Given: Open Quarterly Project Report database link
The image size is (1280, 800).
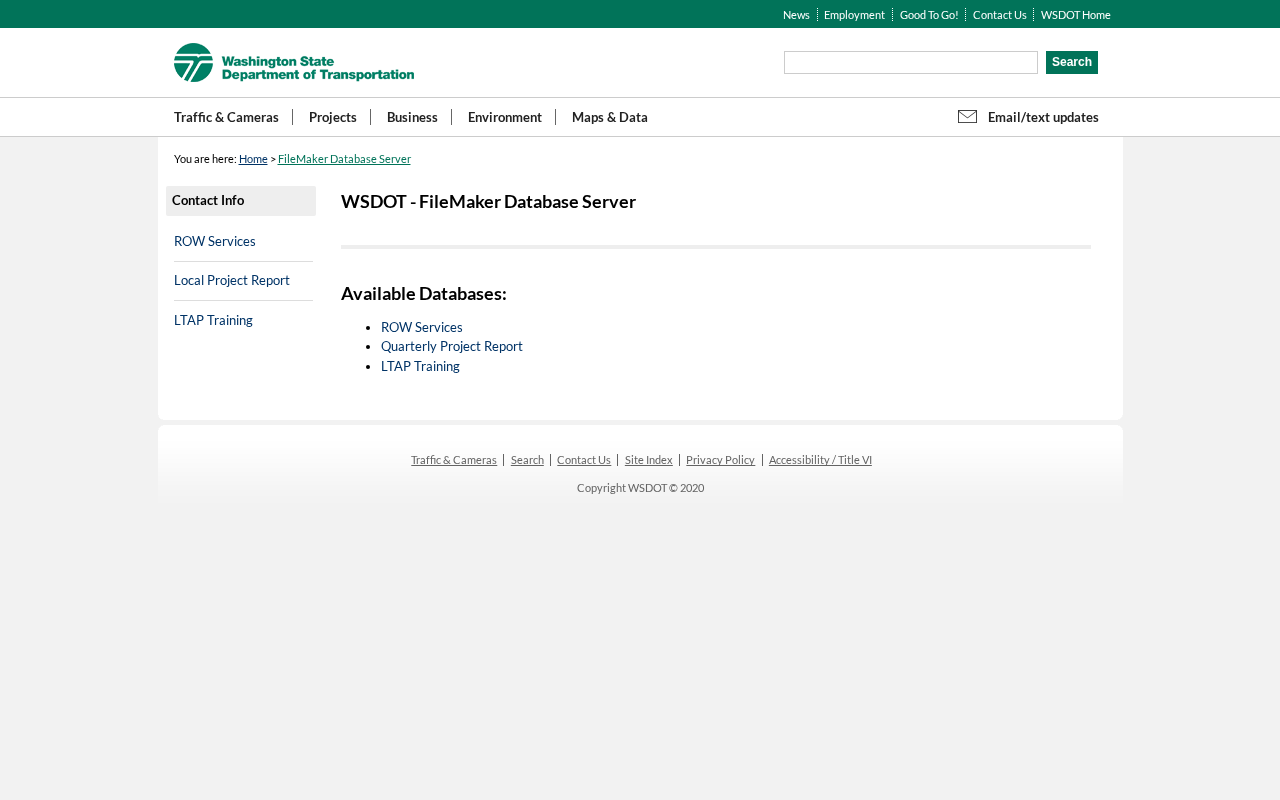Looking at the screenshot, I should click(x=451, y=346).
